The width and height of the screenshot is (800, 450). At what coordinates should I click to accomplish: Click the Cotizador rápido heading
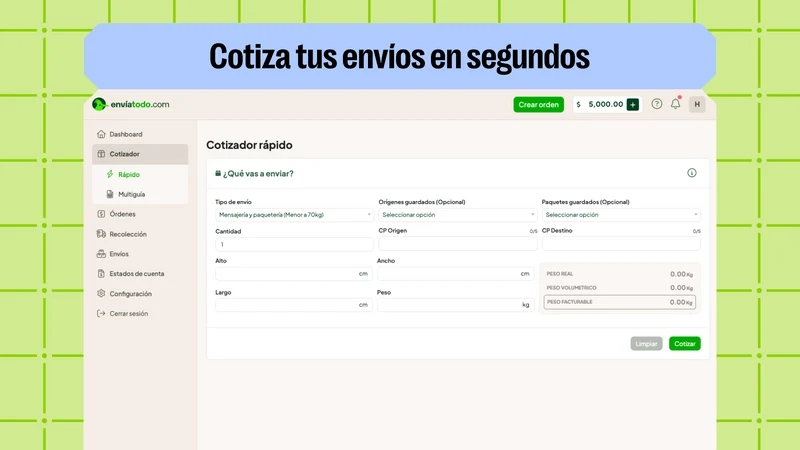pos(249,145)
